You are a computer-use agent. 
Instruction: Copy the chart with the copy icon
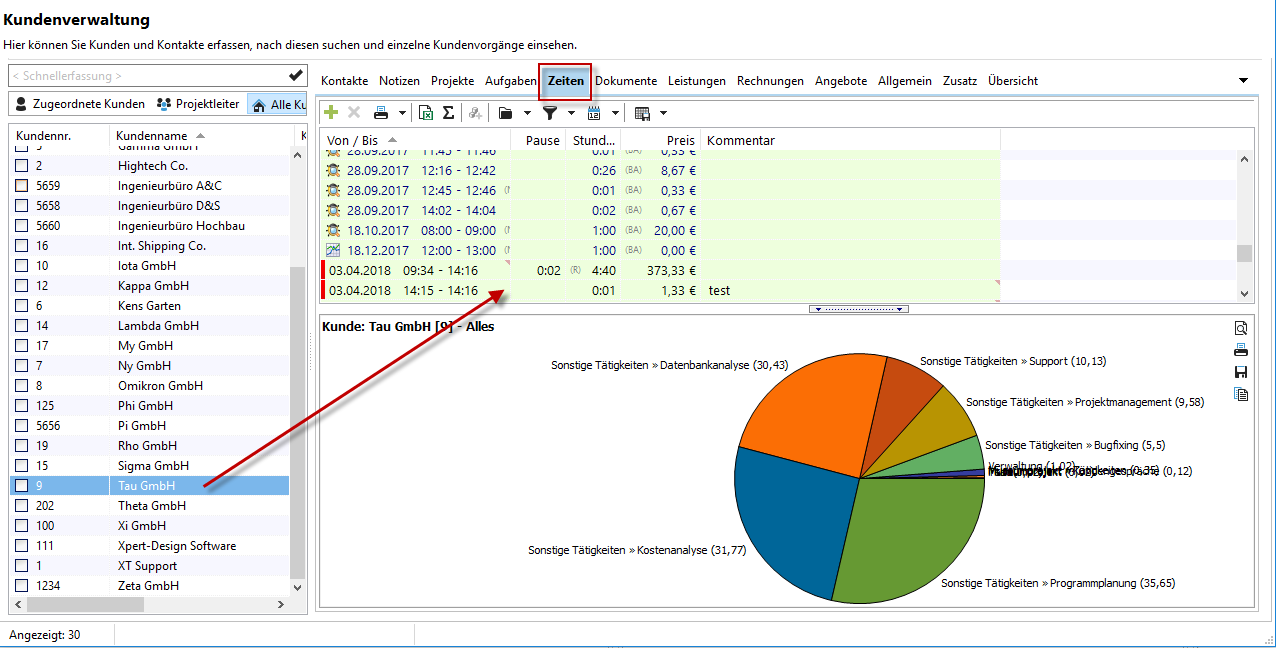1241,394
